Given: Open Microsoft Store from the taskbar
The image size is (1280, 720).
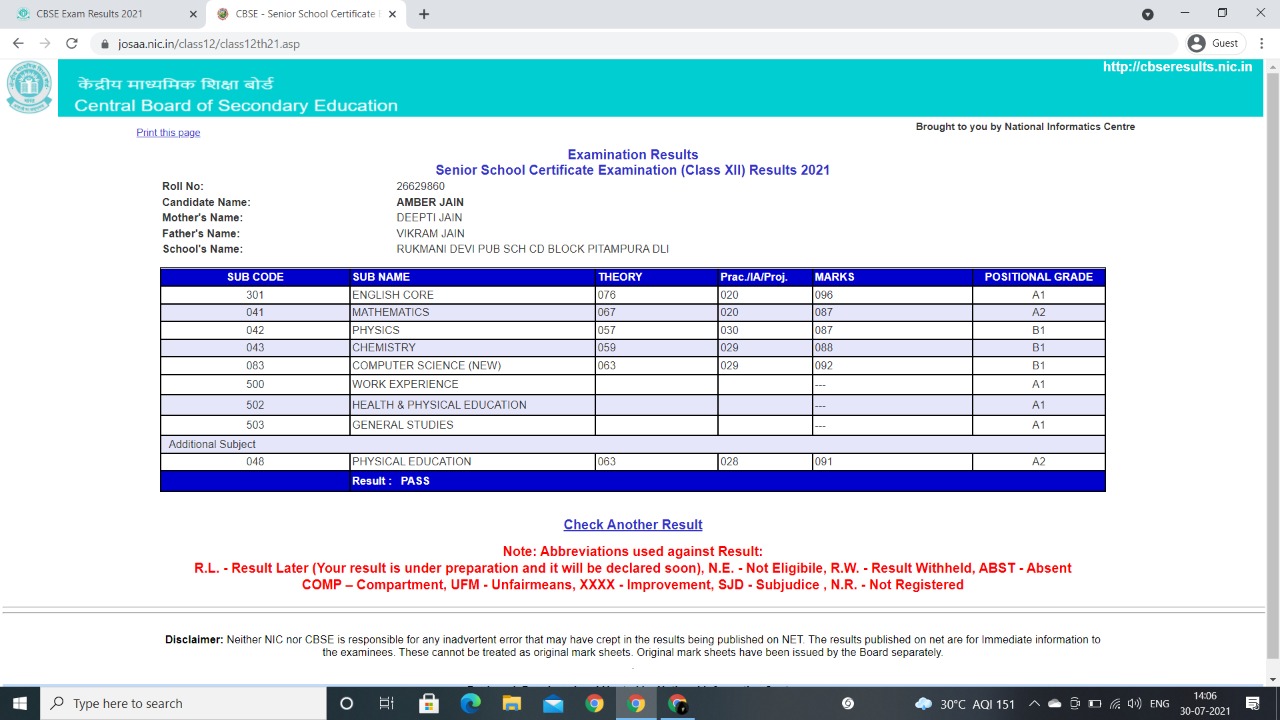Looking at the screenshot, I should 429,704.
